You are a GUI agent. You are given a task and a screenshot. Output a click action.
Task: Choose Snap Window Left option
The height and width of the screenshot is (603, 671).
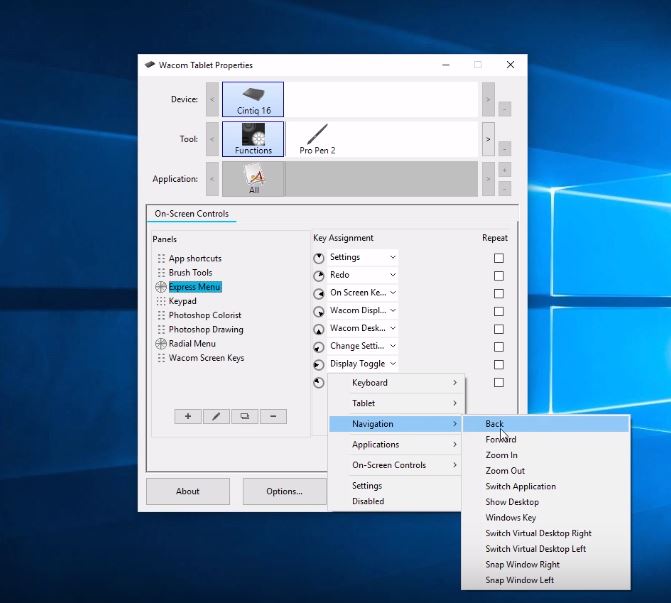tap(546, 580)
